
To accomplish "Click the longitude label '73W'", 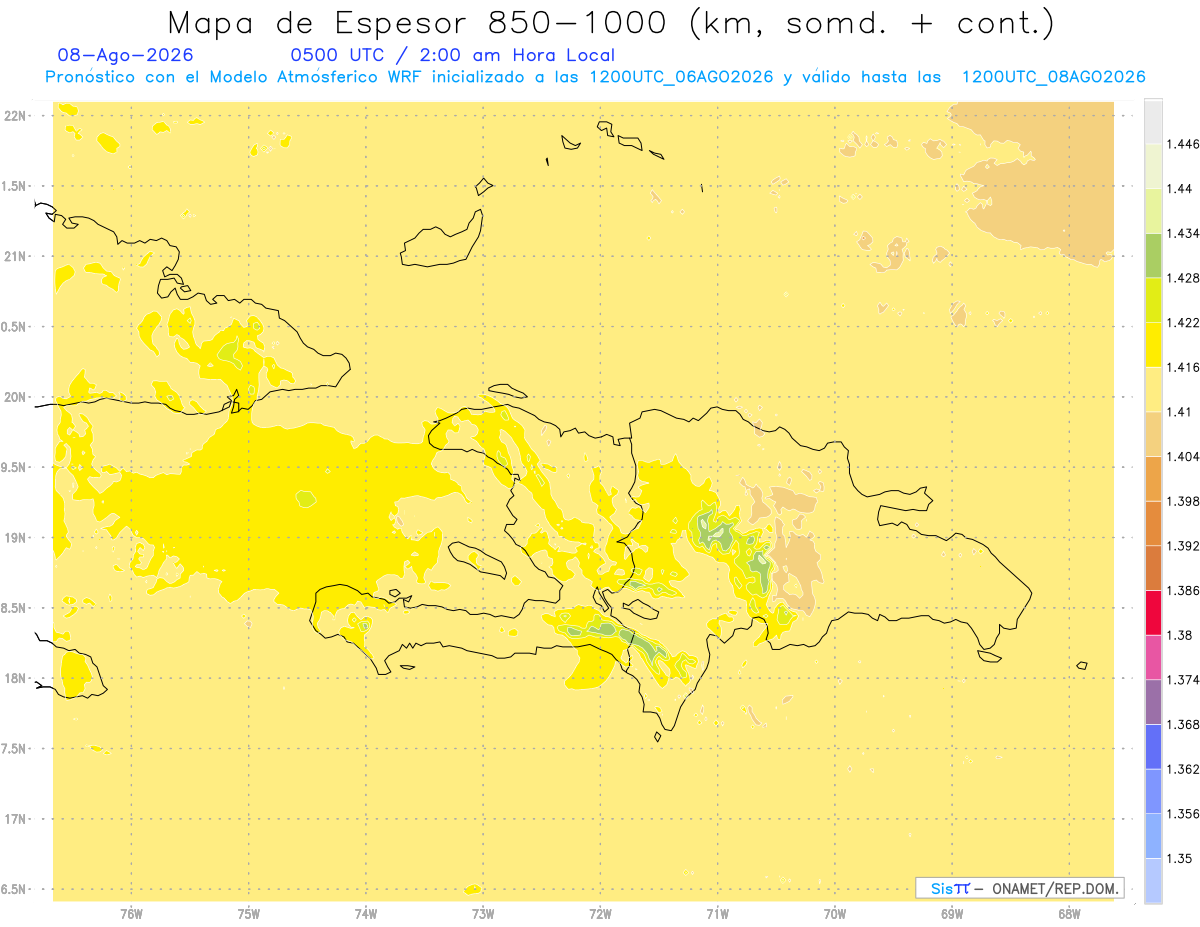I will [x=483, y=913].
